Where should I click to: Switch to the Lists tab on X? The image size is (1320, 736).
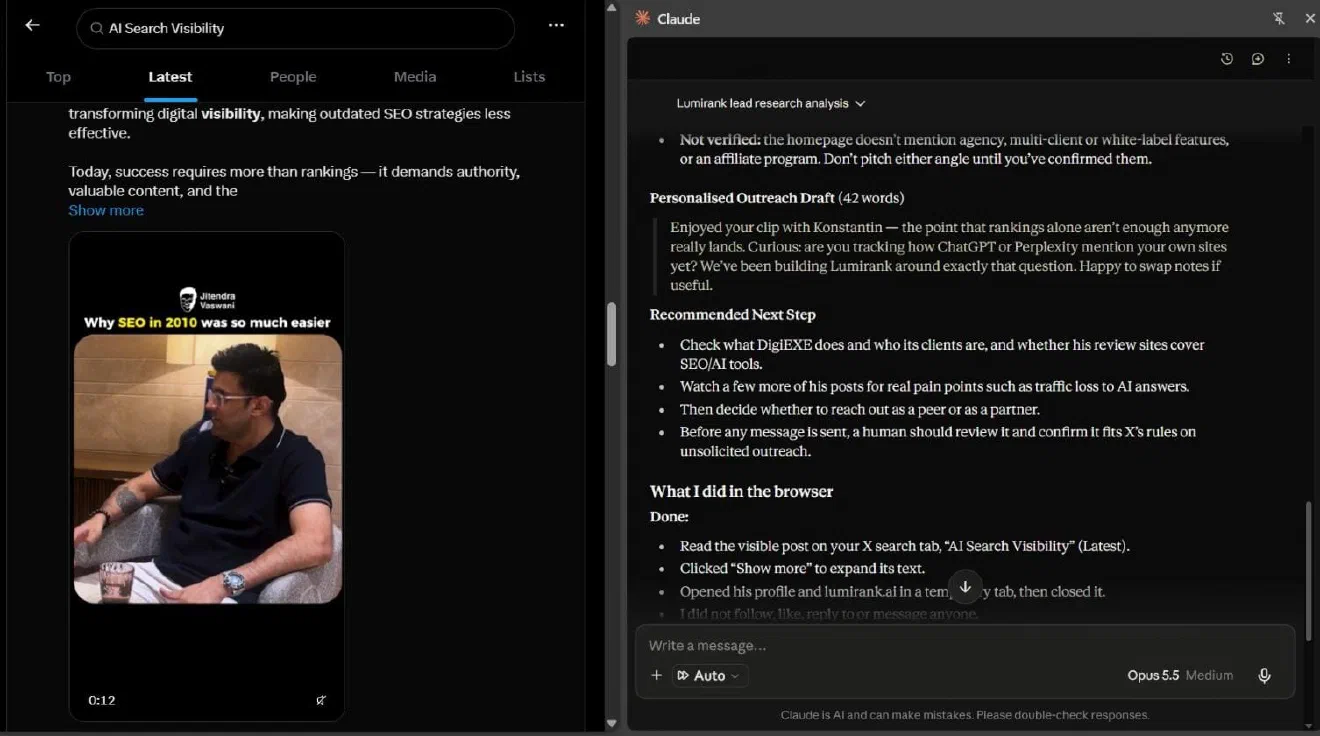coord(529,77)
